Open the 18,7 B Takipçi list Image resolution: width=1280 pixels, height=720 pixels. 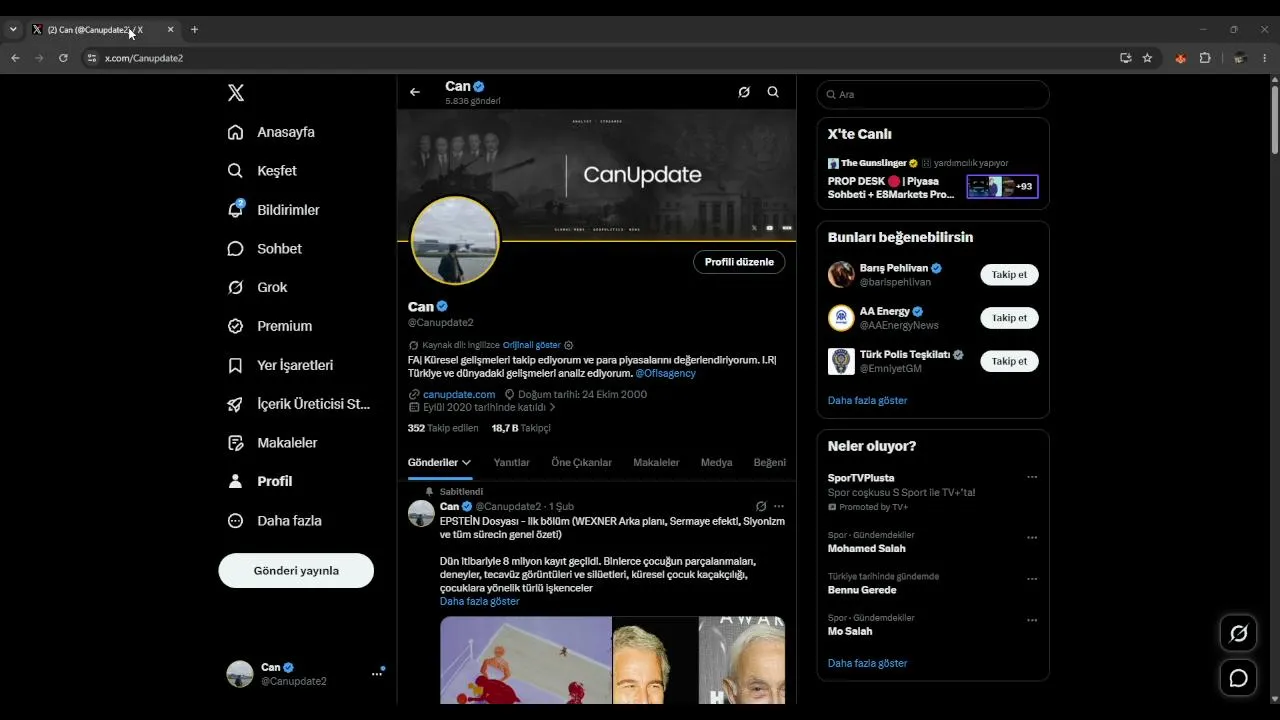[x=521, y=428]
